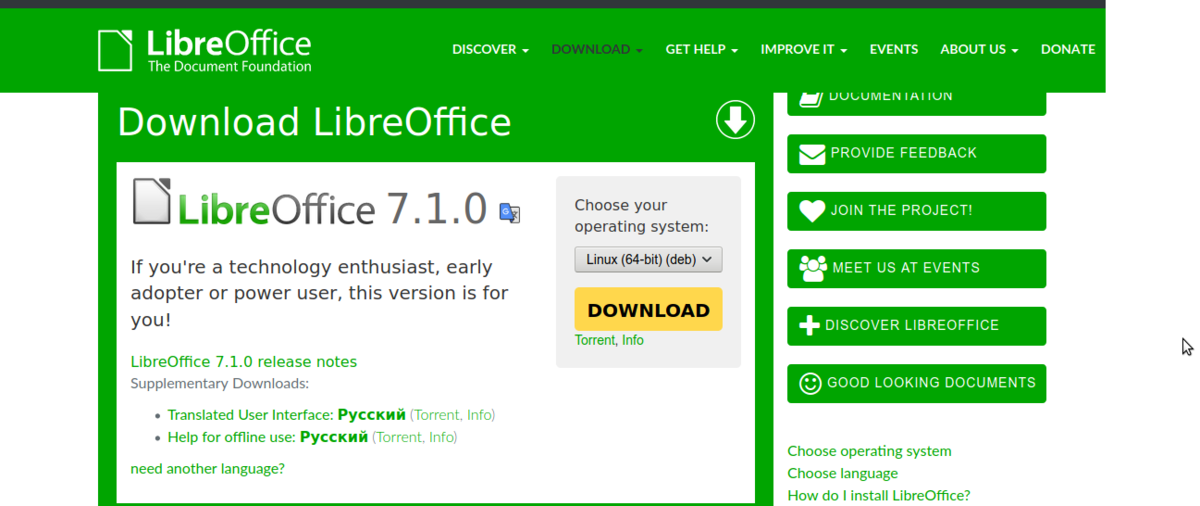Click Русский for Translated User Interface
Image resolution: width=1200 pixels, height=506 pixels.
372,414
